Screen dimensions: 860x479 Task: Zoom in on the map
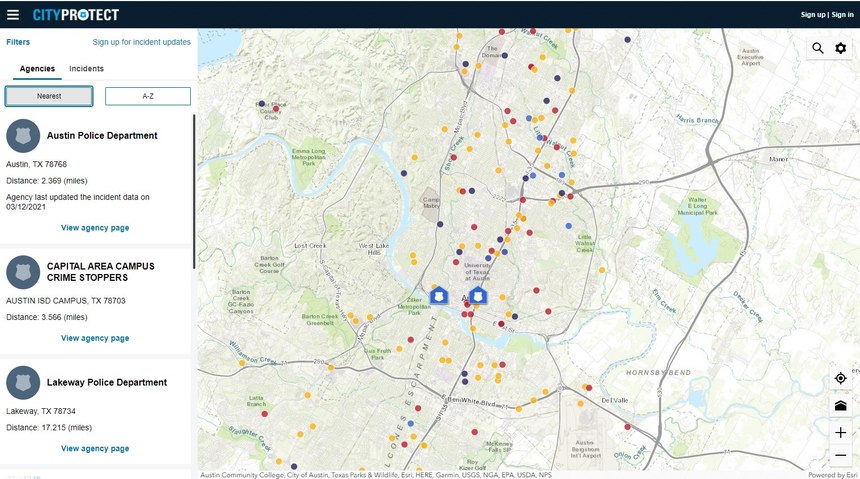click(x=840, y=432)
